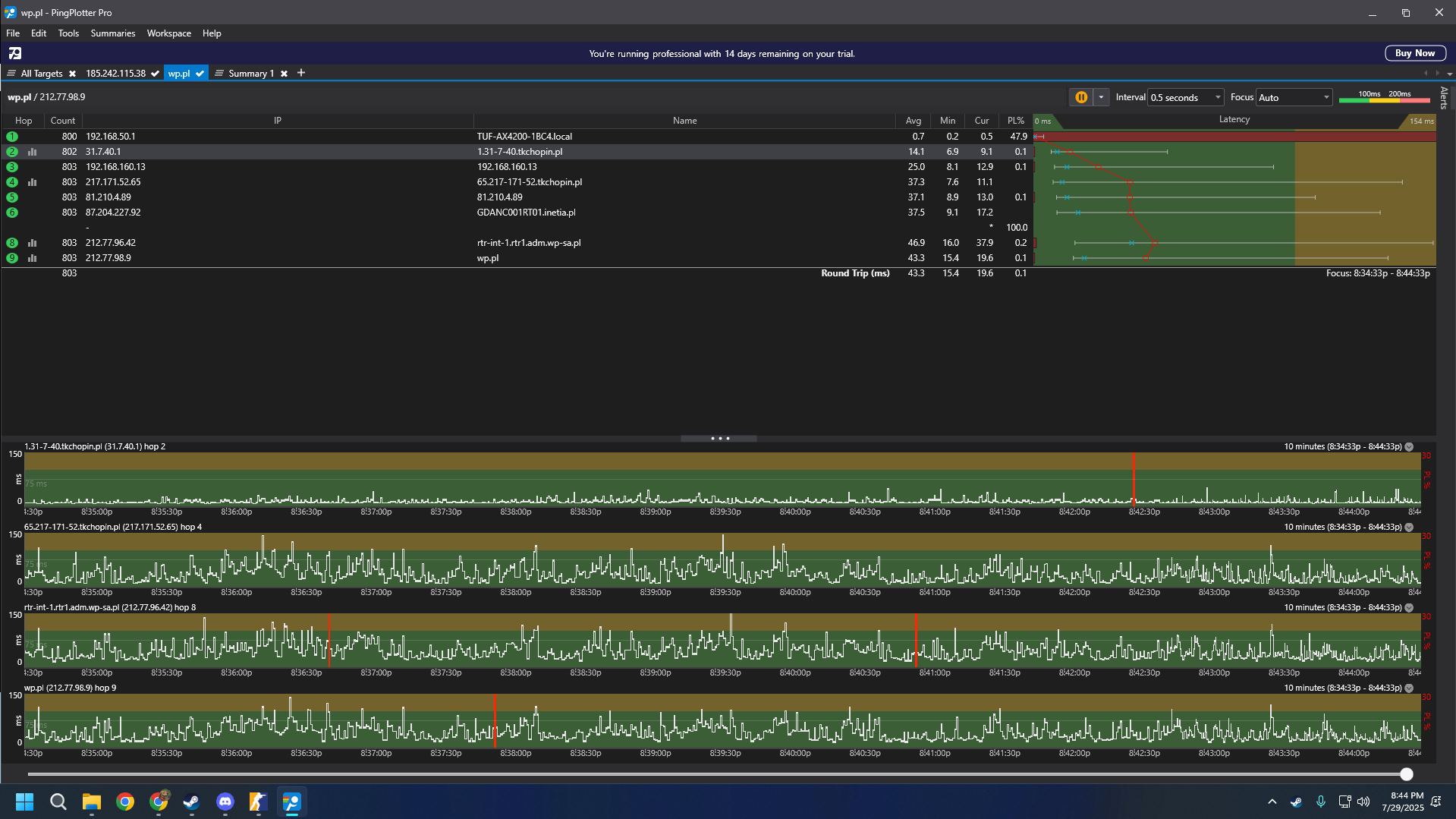
Task: Click the timeline slider handle at bottom
Action: [x=1407, y=774]
